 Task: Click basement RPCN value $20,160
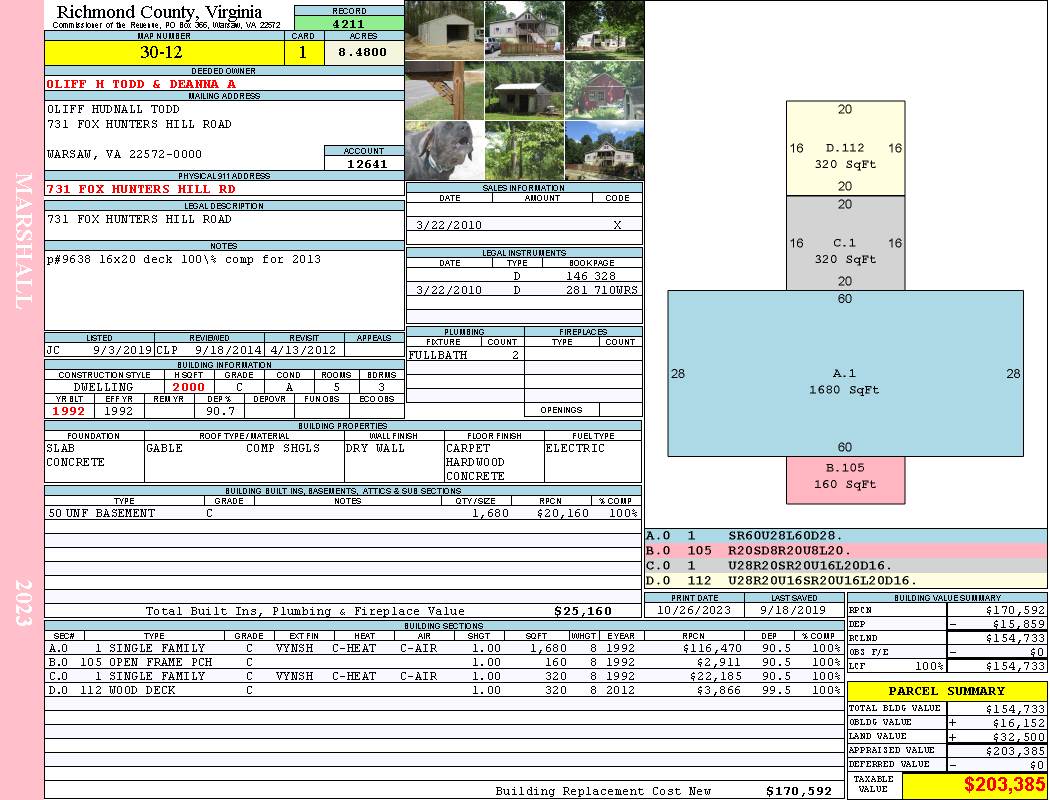point(562,513)
